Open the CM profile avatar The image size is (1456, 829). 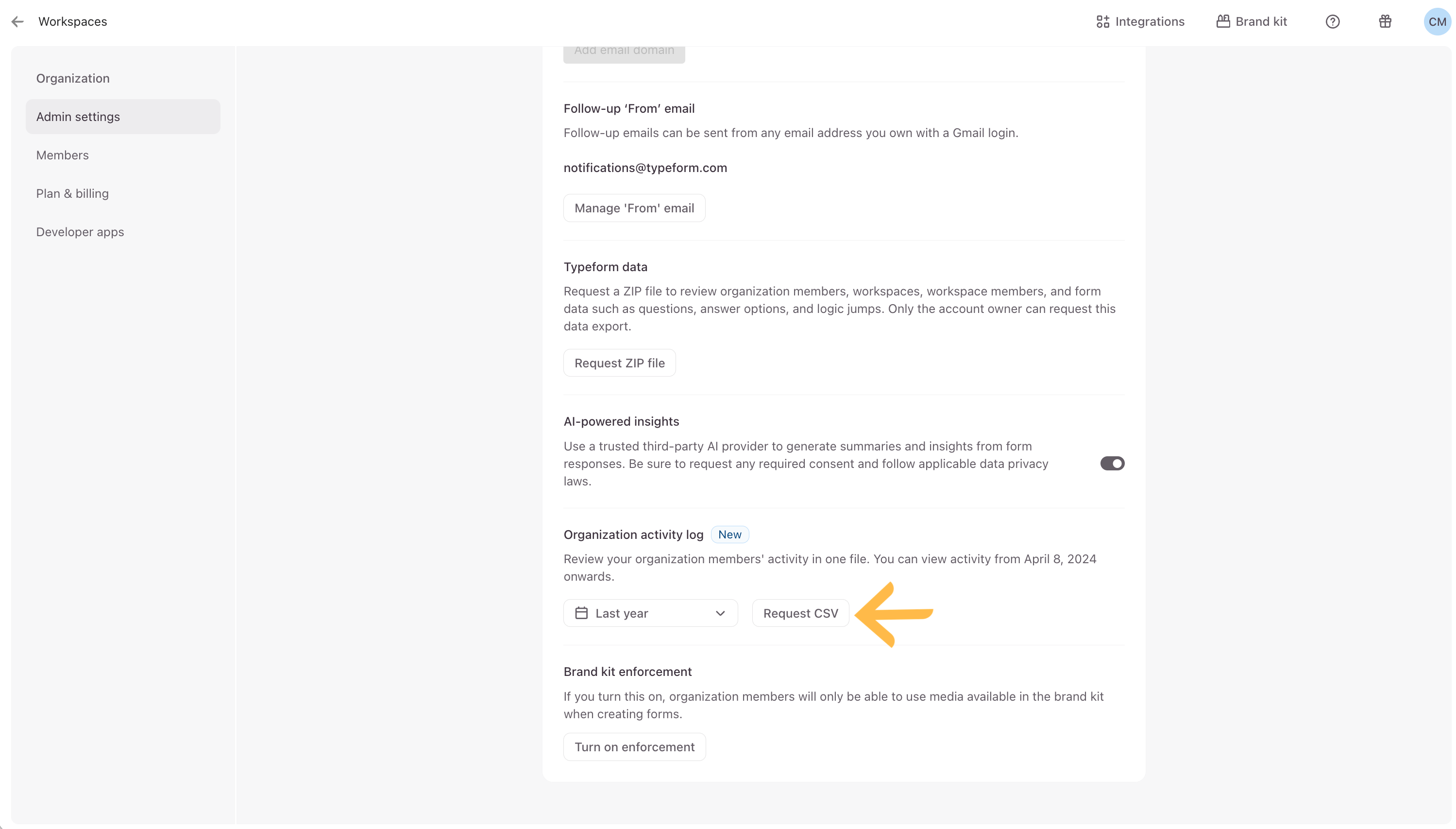[x=1437, y=22]
